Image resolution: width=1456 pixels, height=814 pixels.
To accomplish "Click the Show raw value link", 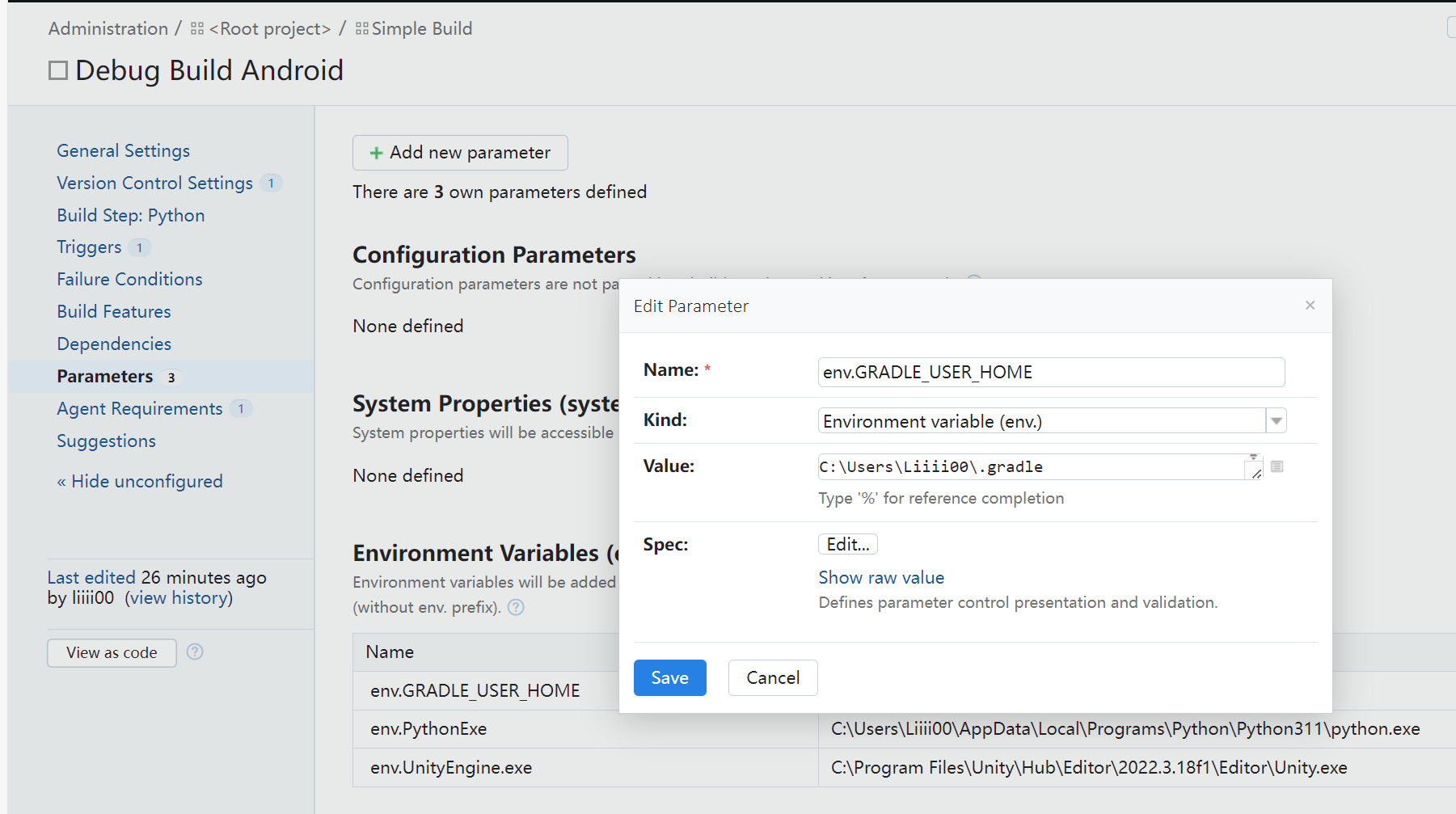I will tap(881, 578).
